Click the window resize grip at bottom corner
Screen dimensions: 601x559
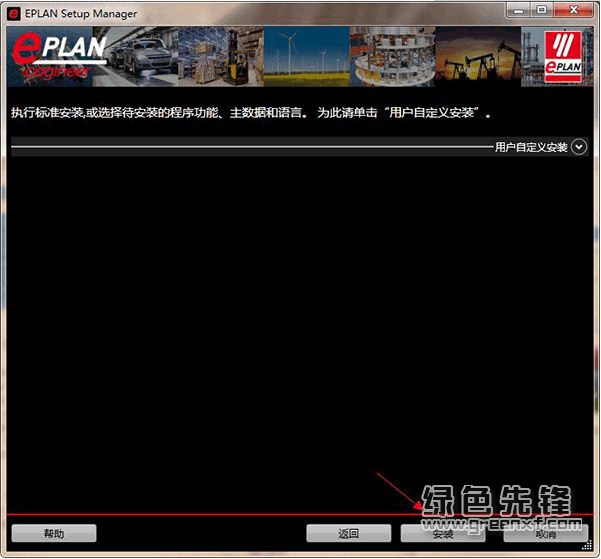tap(587, 546)
